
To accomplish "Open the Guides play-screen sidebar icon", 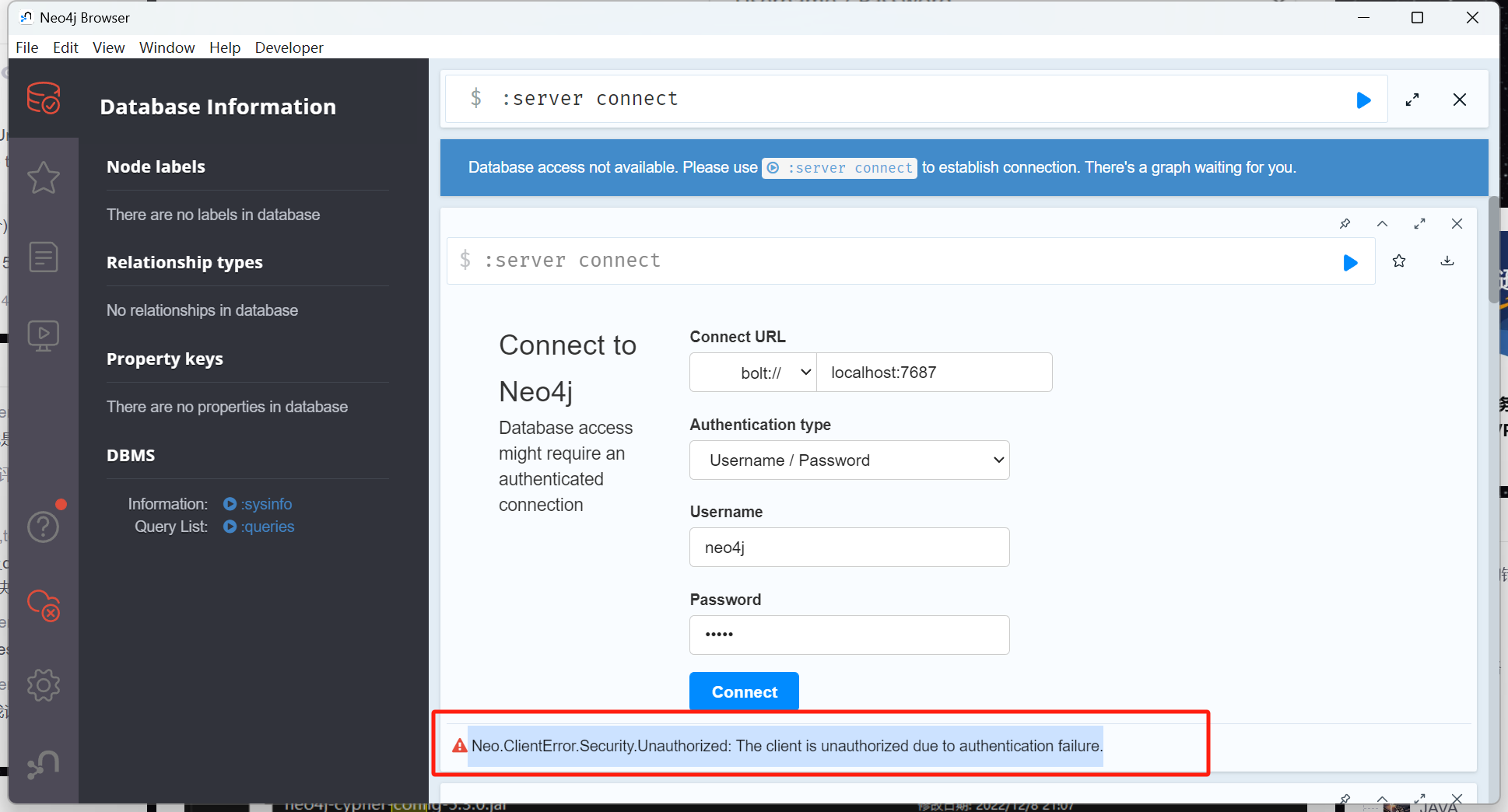I will [44, 336].
